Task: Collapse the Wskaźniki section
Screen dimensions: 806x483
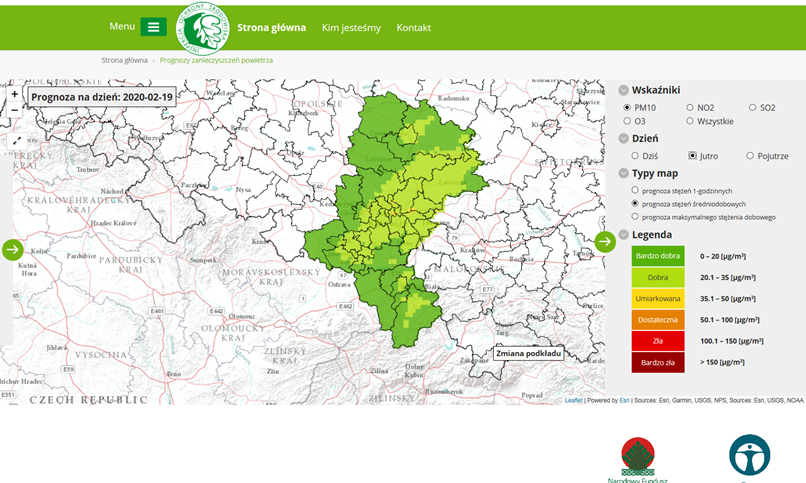Action: point(624,89)
